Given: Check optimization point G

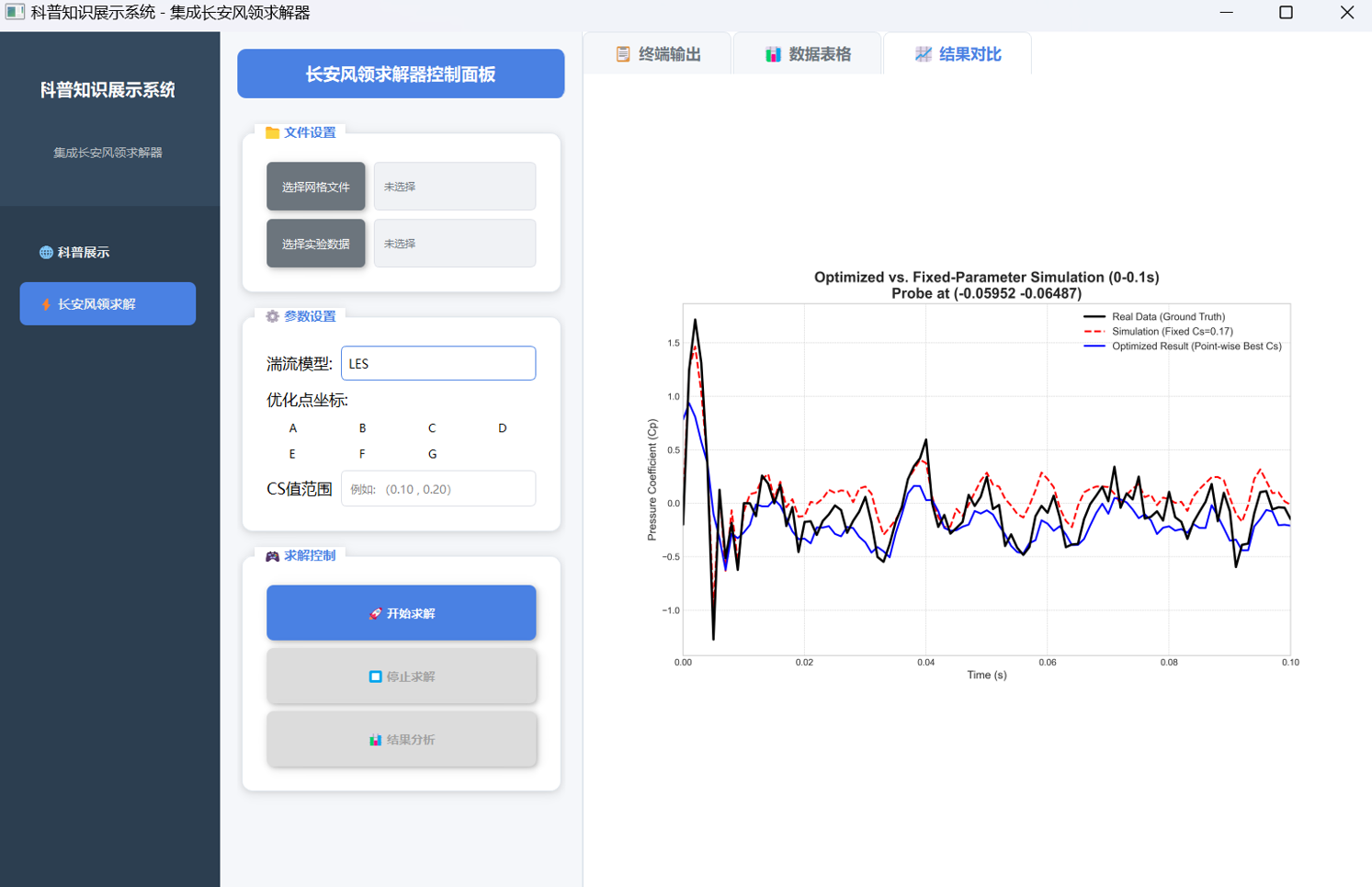Looking at the screenshot, I should pos(432,454).
